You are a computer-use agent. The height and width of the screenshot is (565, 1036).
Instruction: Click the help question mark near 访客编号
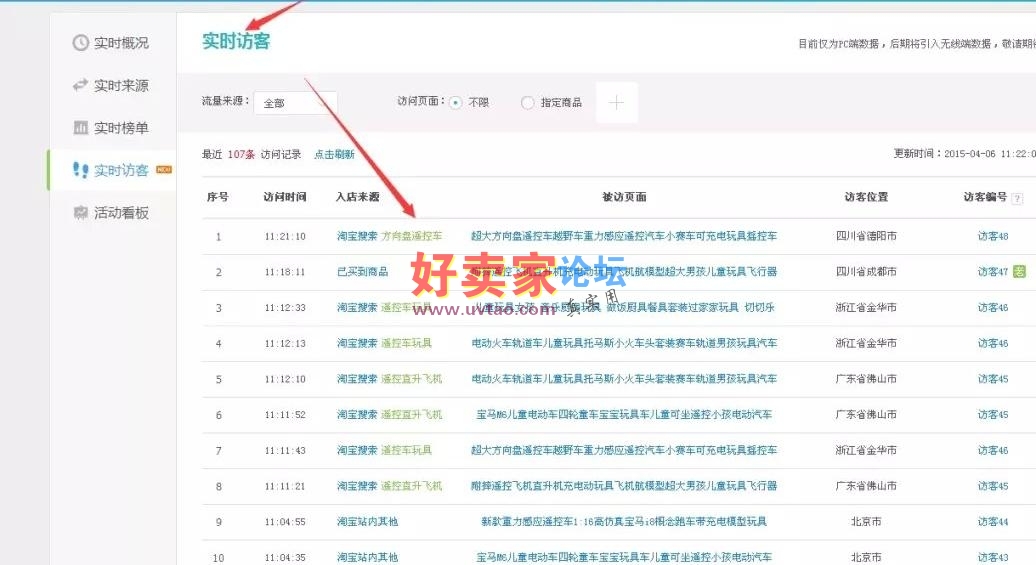tap(1017, 198)
